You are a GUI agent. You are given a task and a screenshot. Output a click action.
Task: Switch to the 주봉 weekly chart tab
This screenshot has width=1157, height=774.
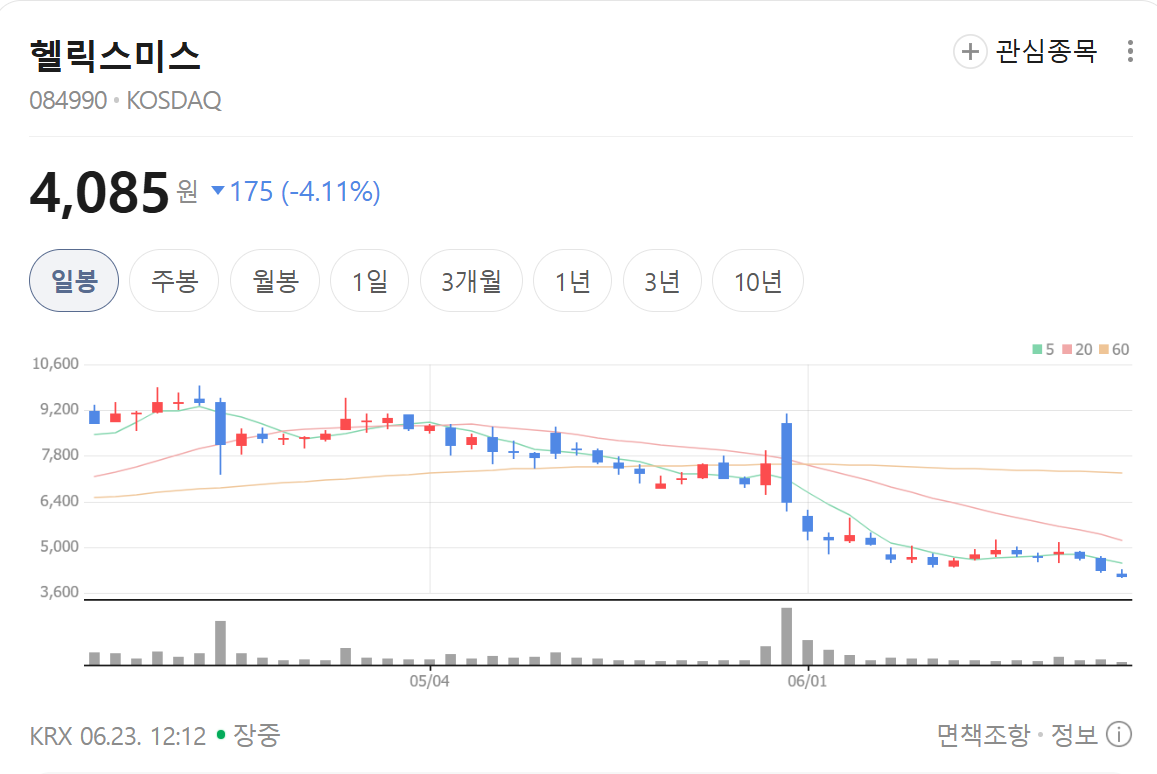coord(174,281)
